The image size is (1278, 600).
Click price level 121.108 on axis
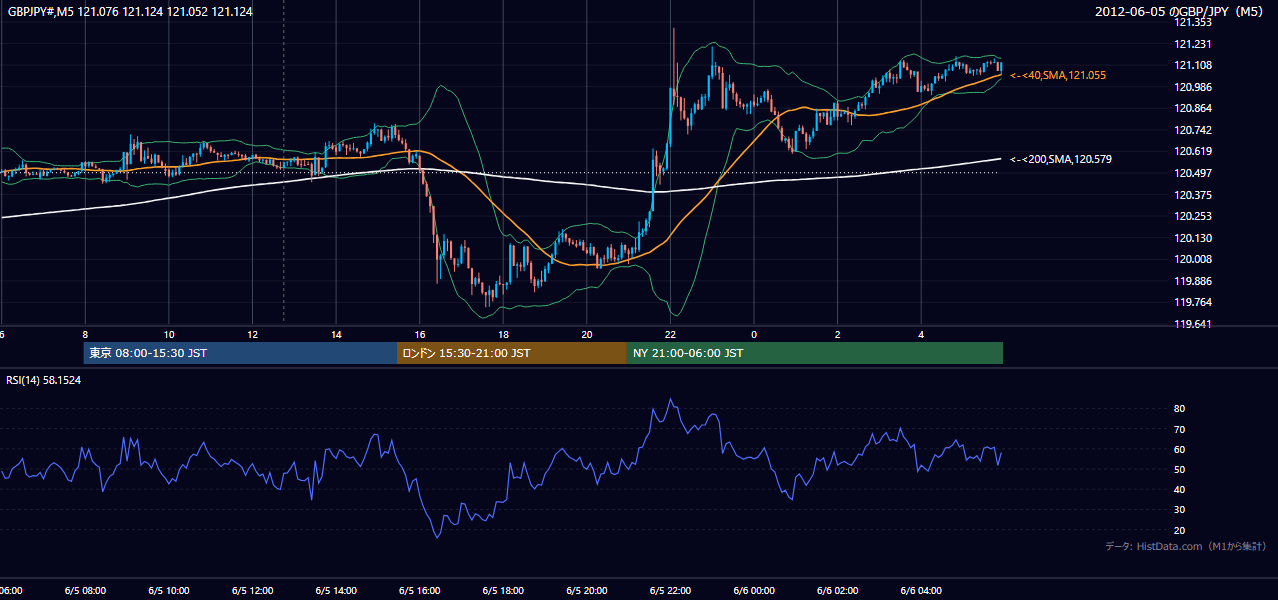tap(1193, 66)
